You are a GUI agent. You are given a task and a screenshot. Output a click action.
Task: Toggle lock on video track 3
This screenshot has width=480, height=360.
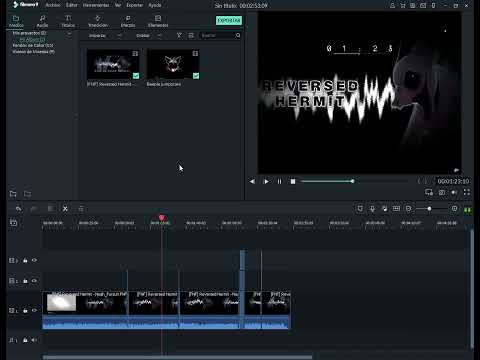click(x=25, y=260)
